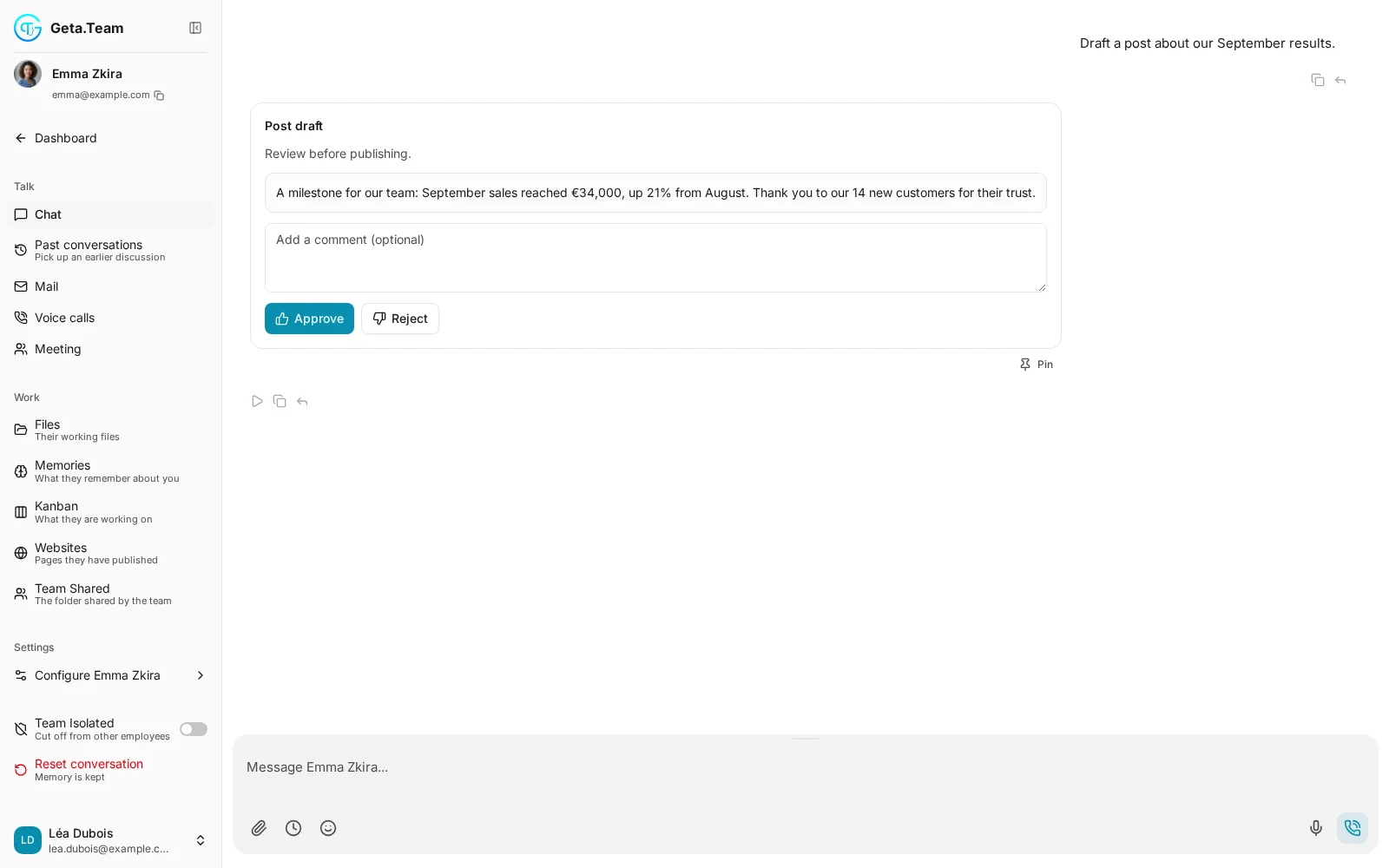Approve the post draft

tap(309, 319)
